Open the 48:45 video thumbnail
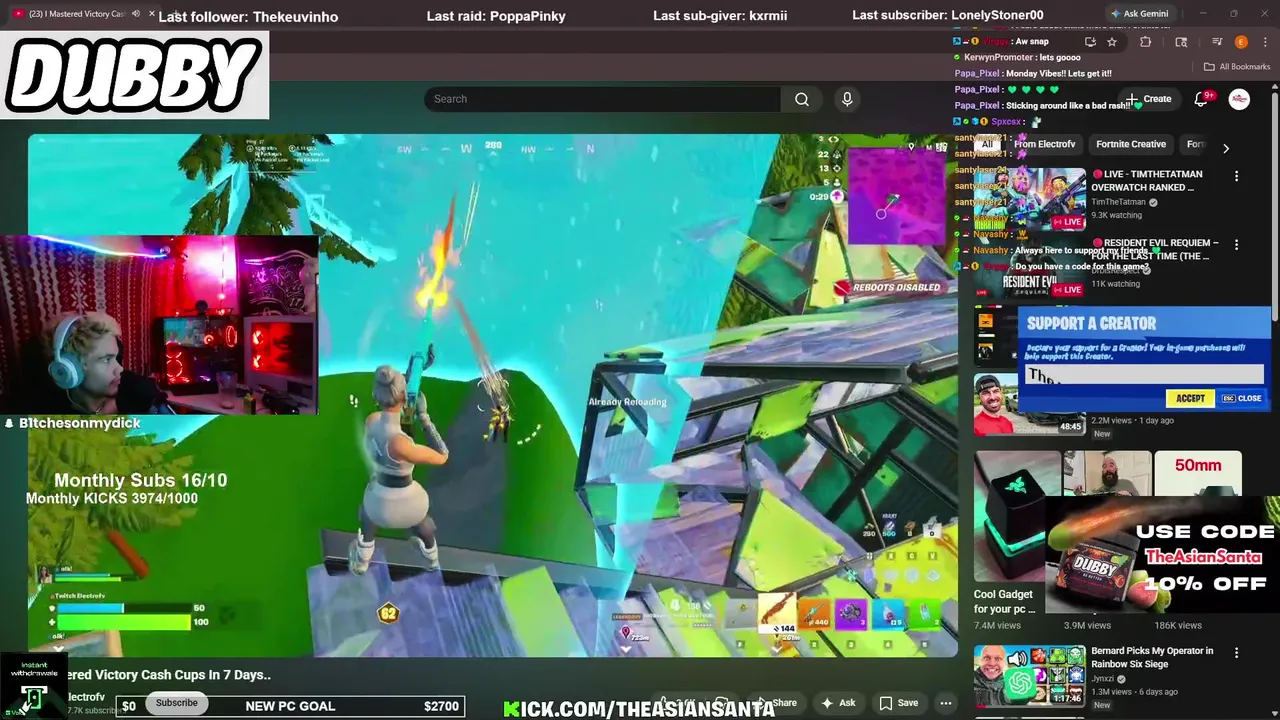Viewport: 1280px width, 720px height. 1030,404
